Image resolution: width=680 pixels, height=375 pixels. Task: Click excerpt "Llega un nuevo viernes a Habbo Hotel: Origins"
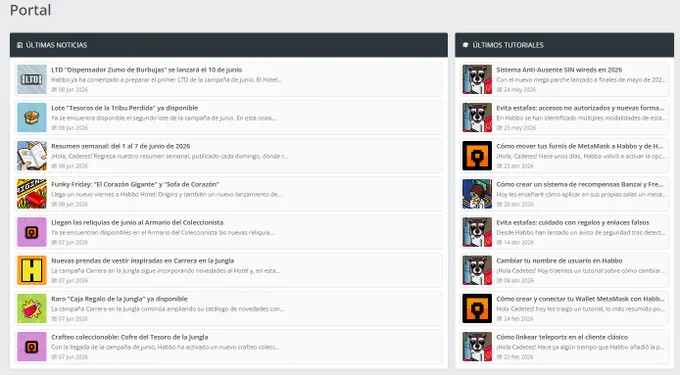pyautogui.click(x=167, y=194)
